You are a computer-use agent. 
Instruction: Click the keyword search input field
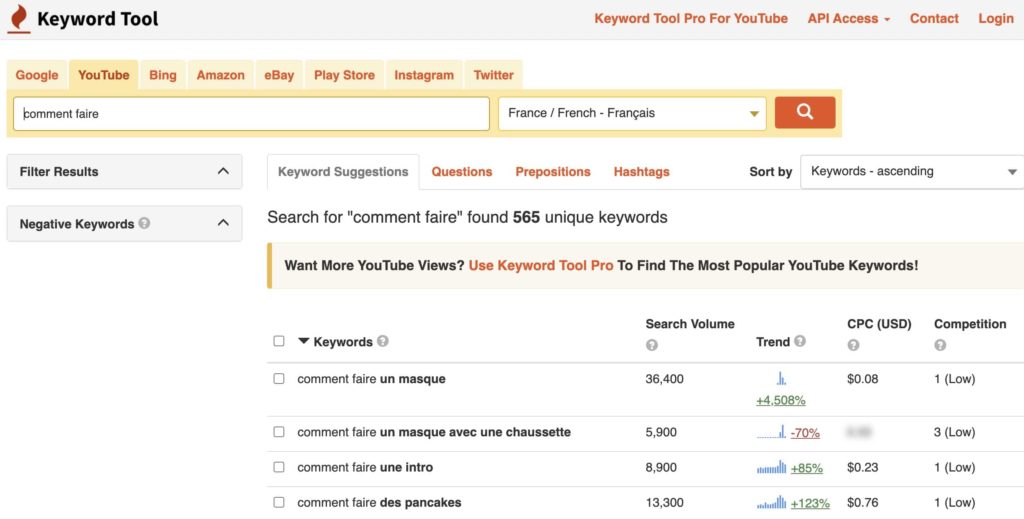pos(251,113)
